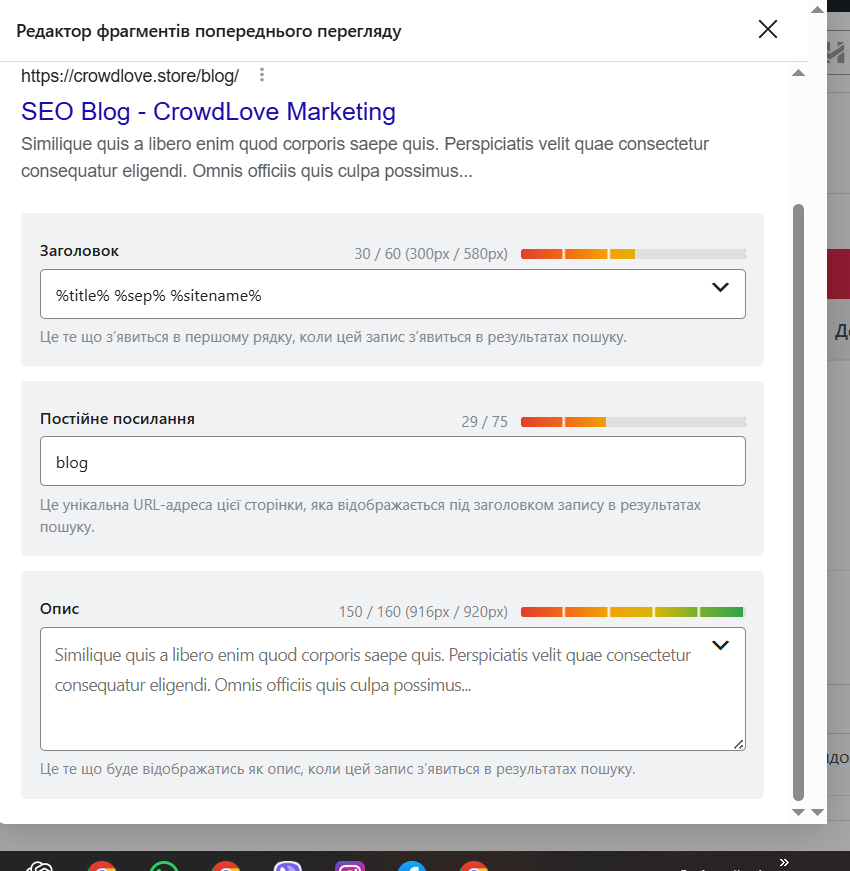Screen dimensions: 850x871
Task: Focus the Опис description textarea
Action: tap(393, 689)
